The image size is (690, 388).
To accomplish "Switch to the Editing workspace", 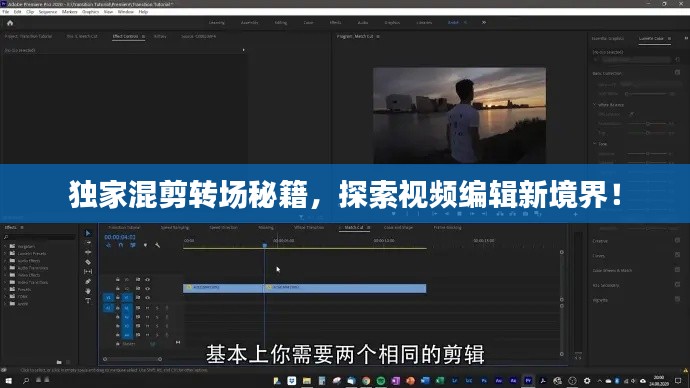I will [280, 22].
